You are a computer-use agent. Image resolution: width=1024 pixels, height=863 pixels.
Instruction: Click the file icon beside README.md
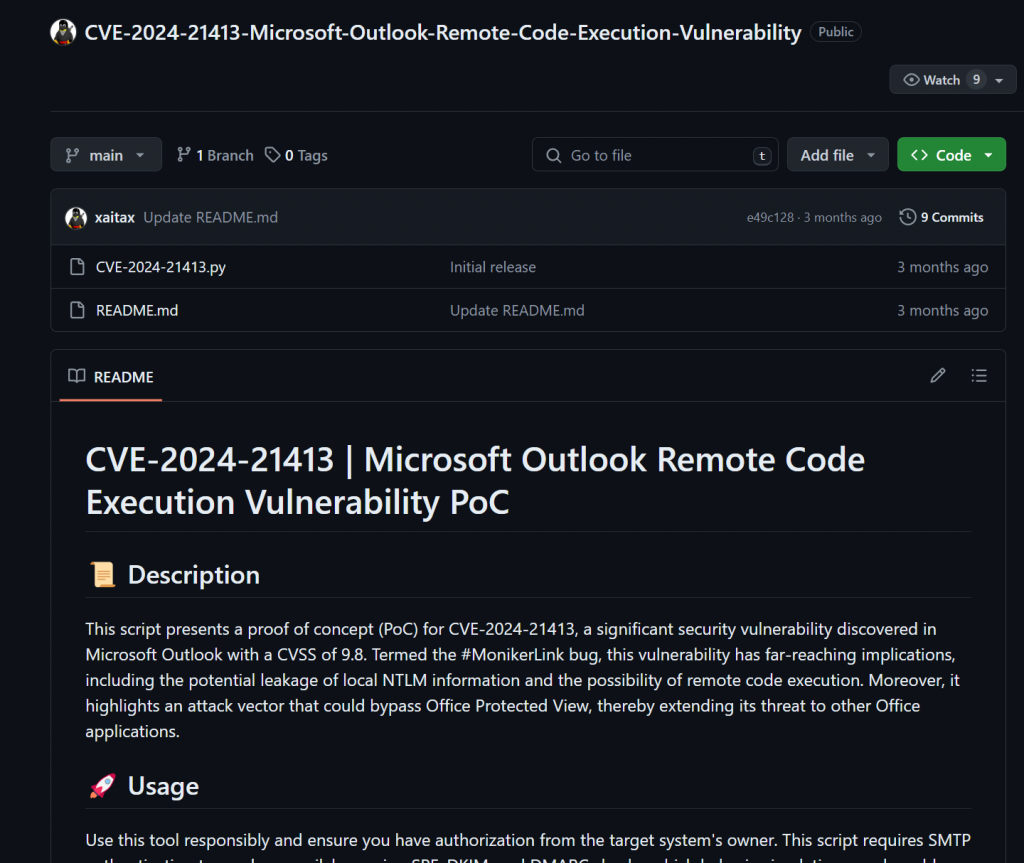[77, 310]
